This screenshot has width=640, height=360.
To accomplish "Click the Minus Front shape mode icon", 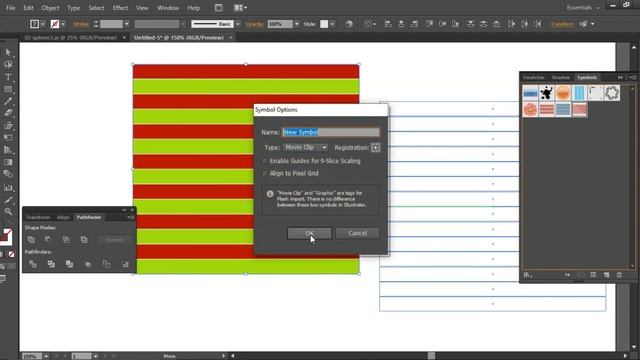I will pyautogui.click(x=49, y=240).
